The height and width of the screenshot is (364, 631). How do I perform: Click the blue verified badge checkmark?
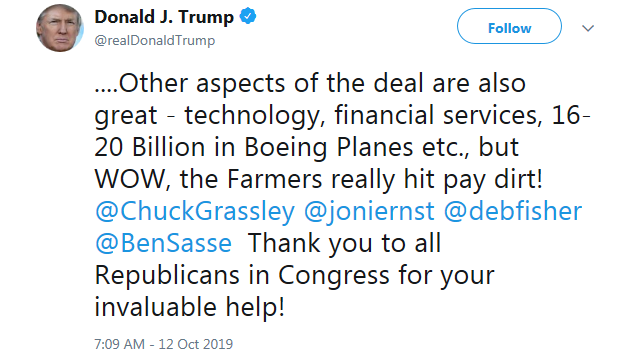pos(248,16)
